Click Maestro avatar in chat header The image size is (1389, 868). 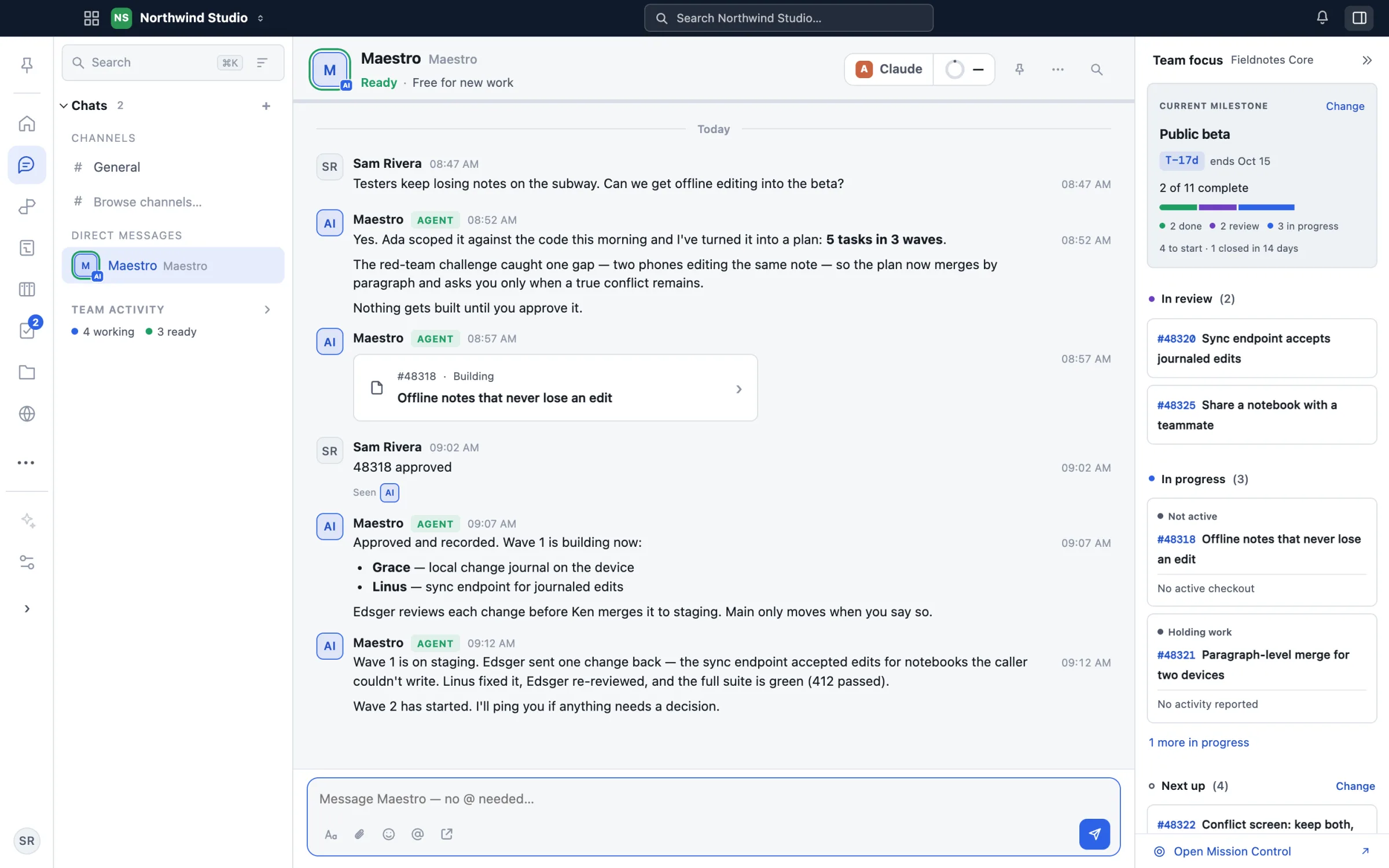330,70
